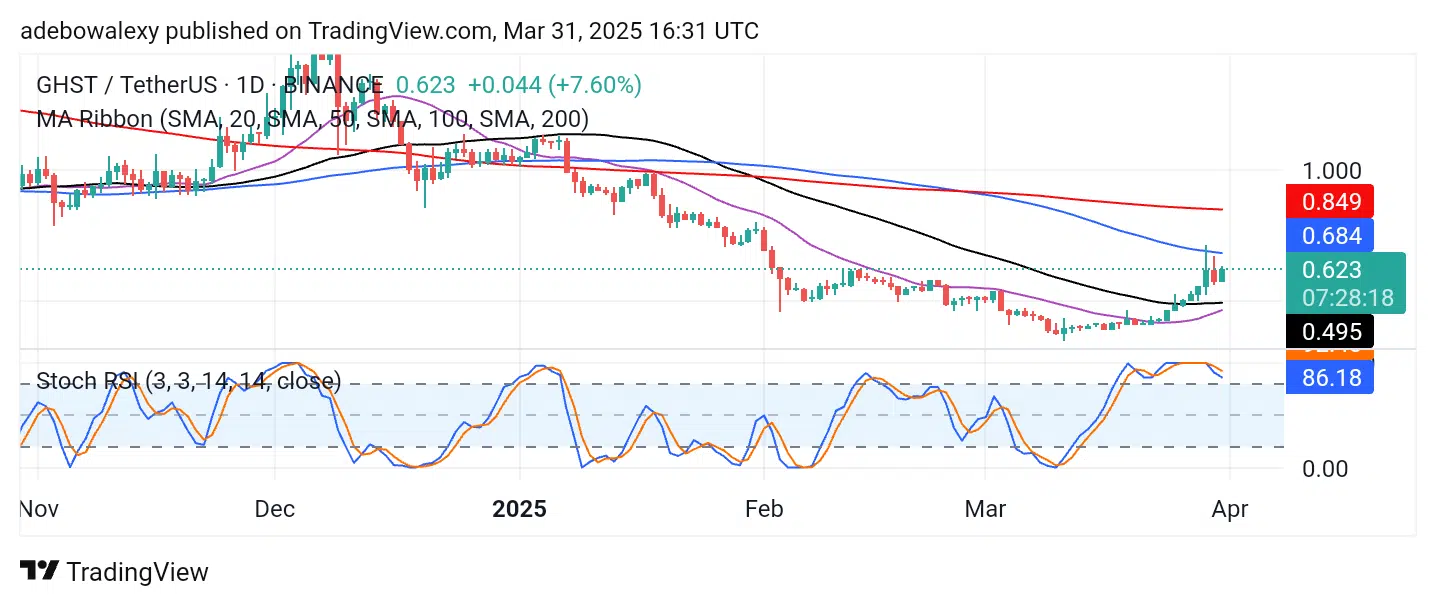1436x606 pixels.
Task: Click the blue 0.684 SMA price label
Action: 1329,236
